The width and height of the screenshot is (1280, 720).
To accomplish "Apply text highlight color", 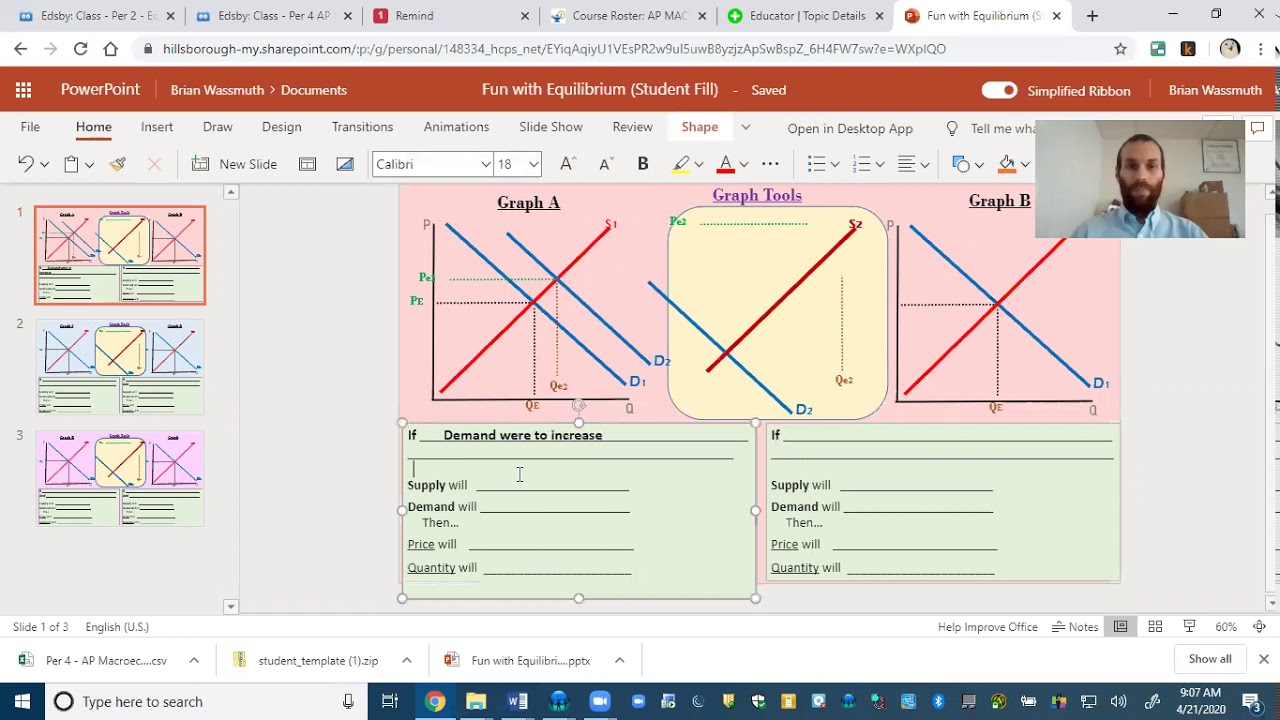I will point(681,164).
